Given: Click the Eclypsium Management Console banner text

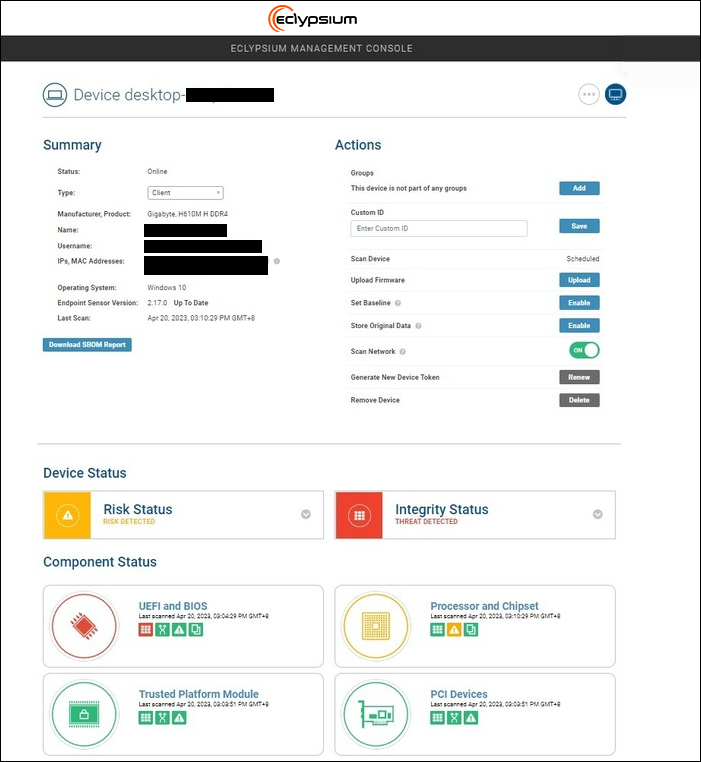Looking at the screenshot, I should click(x=322, y=49).
